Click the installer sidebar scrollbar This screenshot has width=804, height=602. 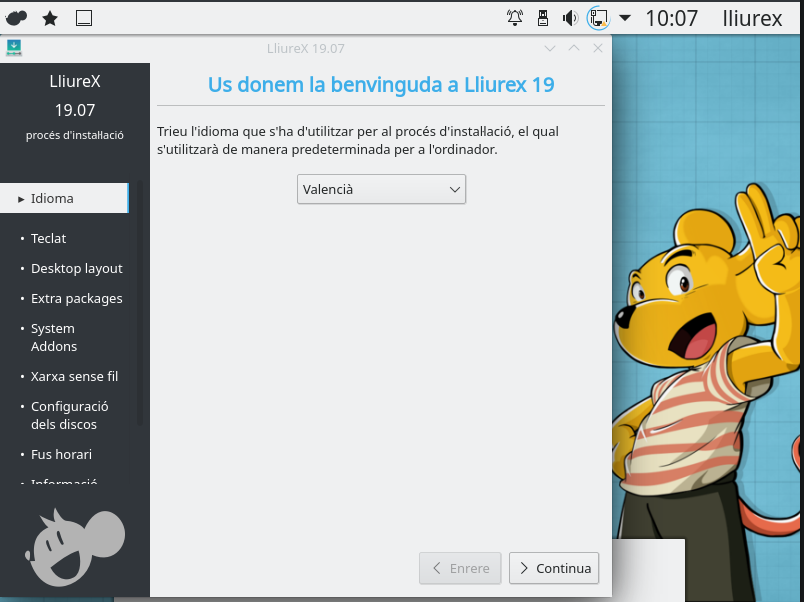tap(139, 303)
